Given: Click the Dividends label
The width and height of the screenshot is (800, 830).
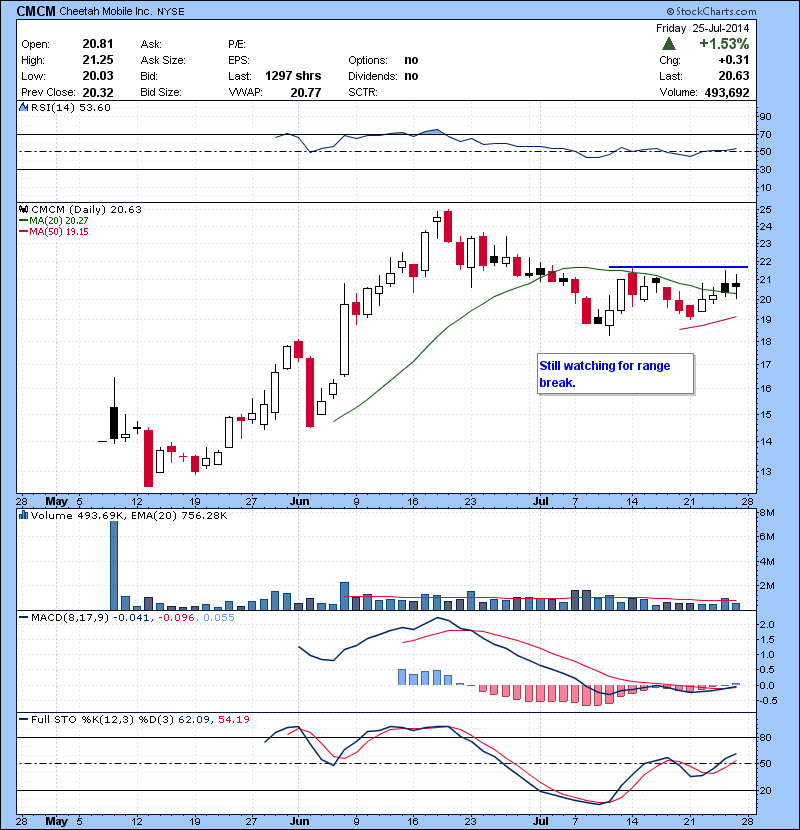Looking at the screenshot, I should coord(373,76).
